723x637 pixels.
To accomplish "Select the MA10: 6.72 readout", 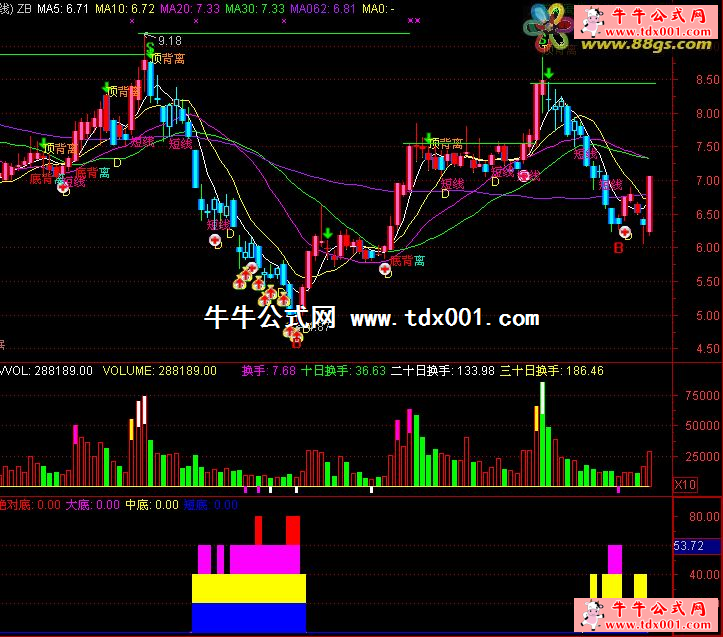I will pyautogui.click(x=125, y=9).
